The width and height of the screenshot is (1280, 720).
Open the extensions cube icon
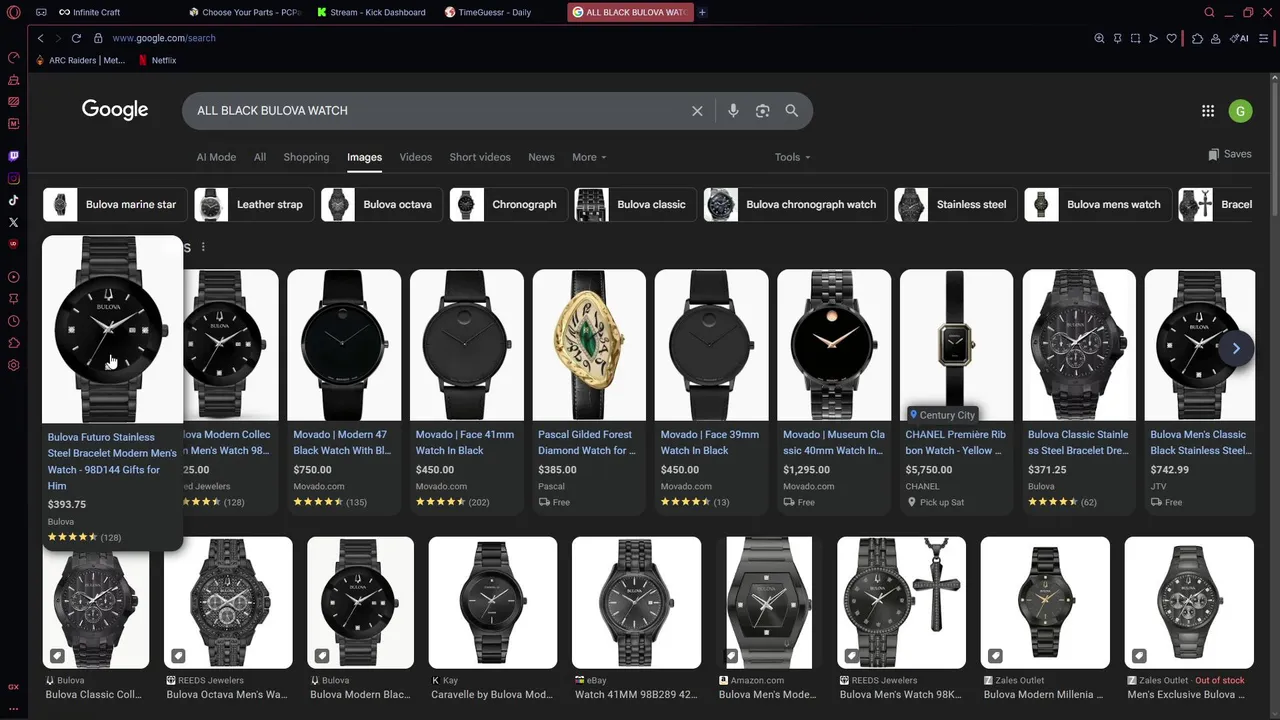point(1197,38)
